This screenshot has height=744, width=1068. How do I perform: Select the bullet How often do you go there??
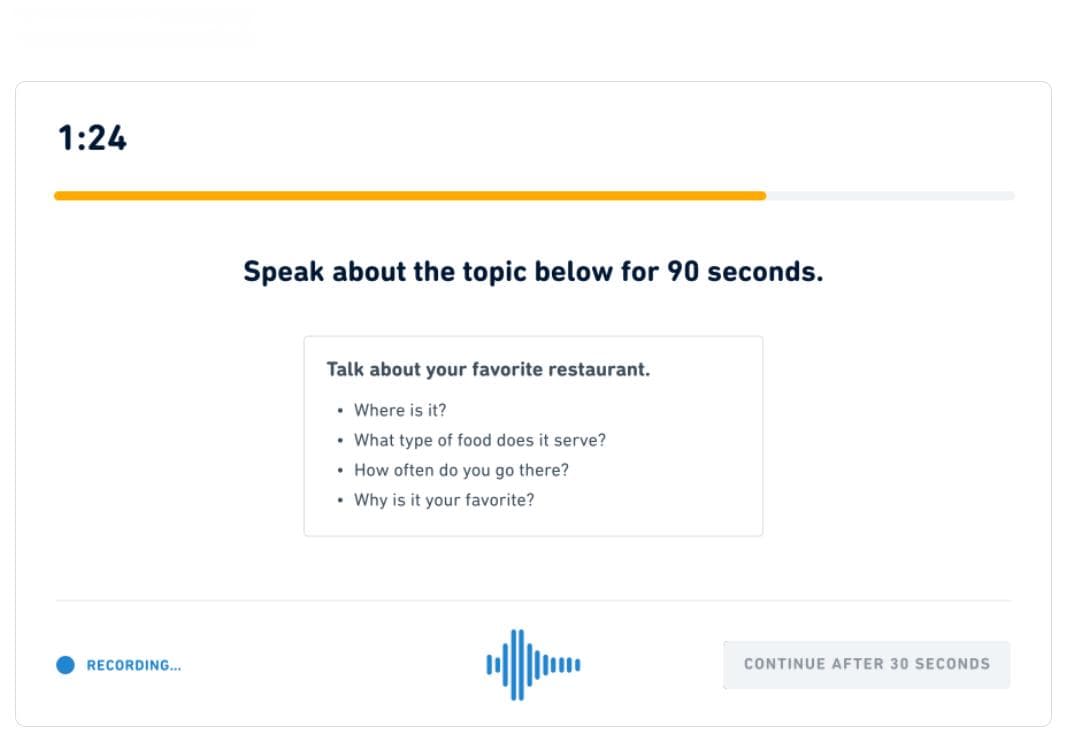point(461,470)
